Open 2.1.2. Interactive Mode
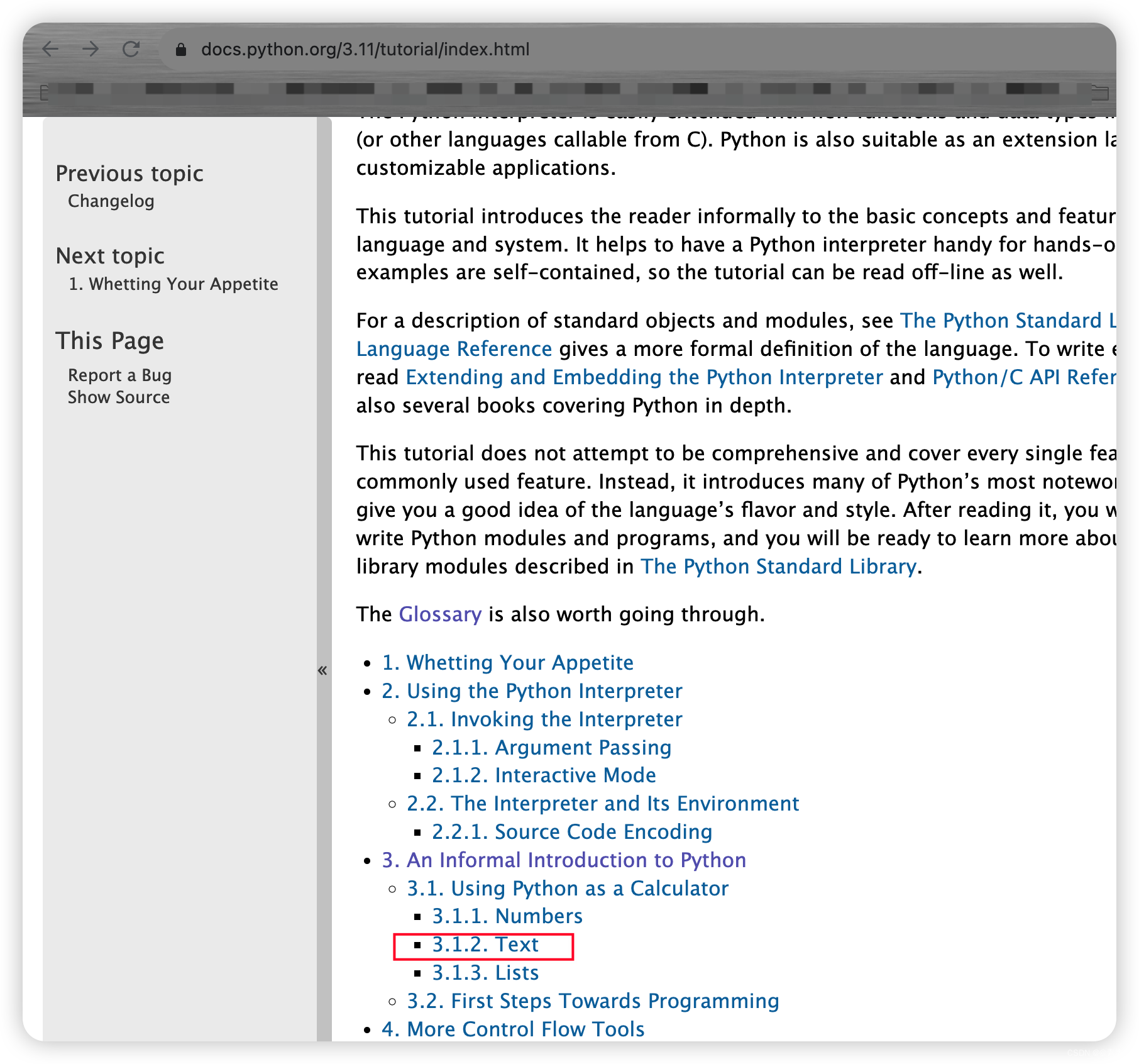 pos(544,775)
